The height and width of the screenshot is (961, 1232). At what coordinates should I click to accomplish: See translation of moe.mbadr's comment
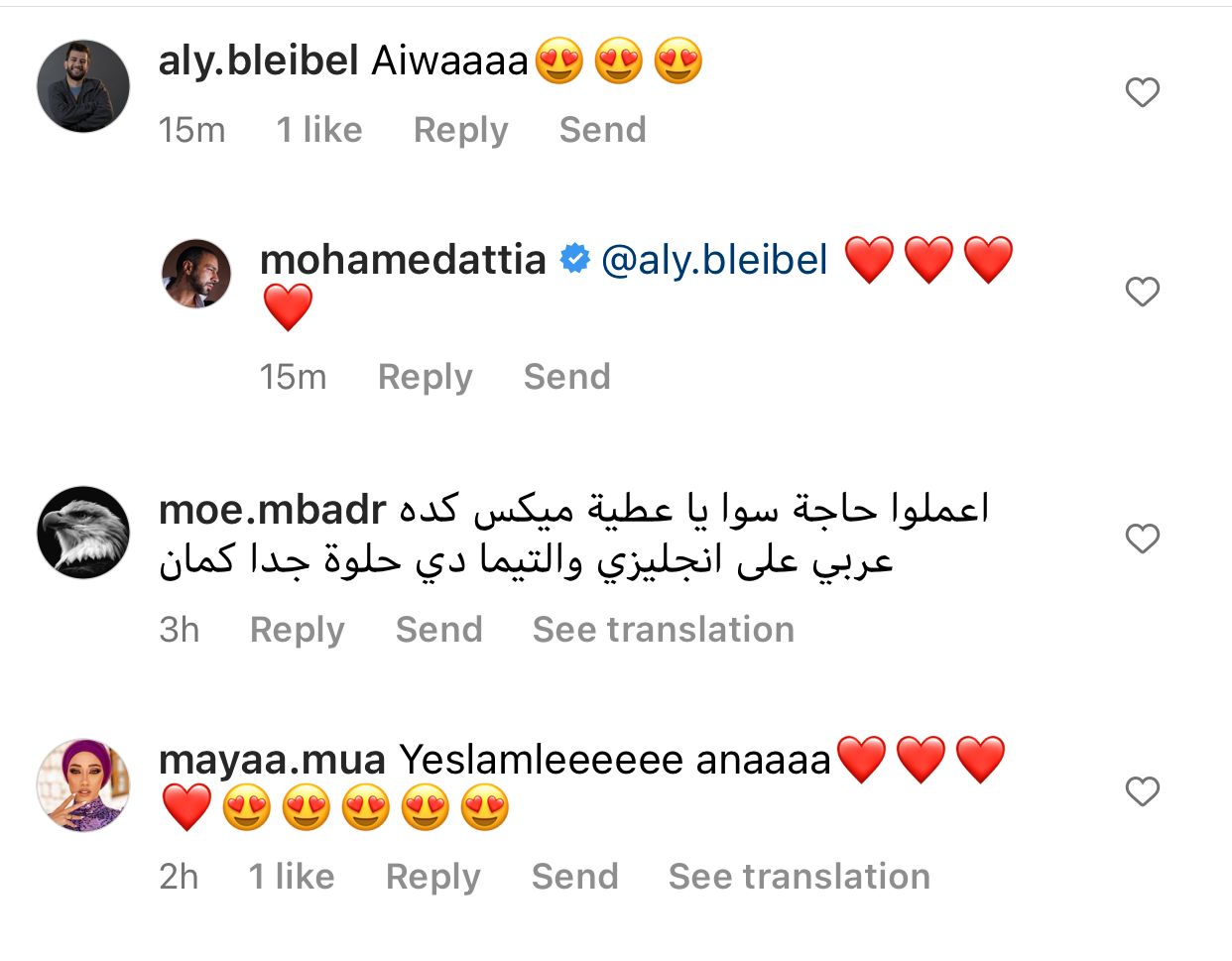663,630
